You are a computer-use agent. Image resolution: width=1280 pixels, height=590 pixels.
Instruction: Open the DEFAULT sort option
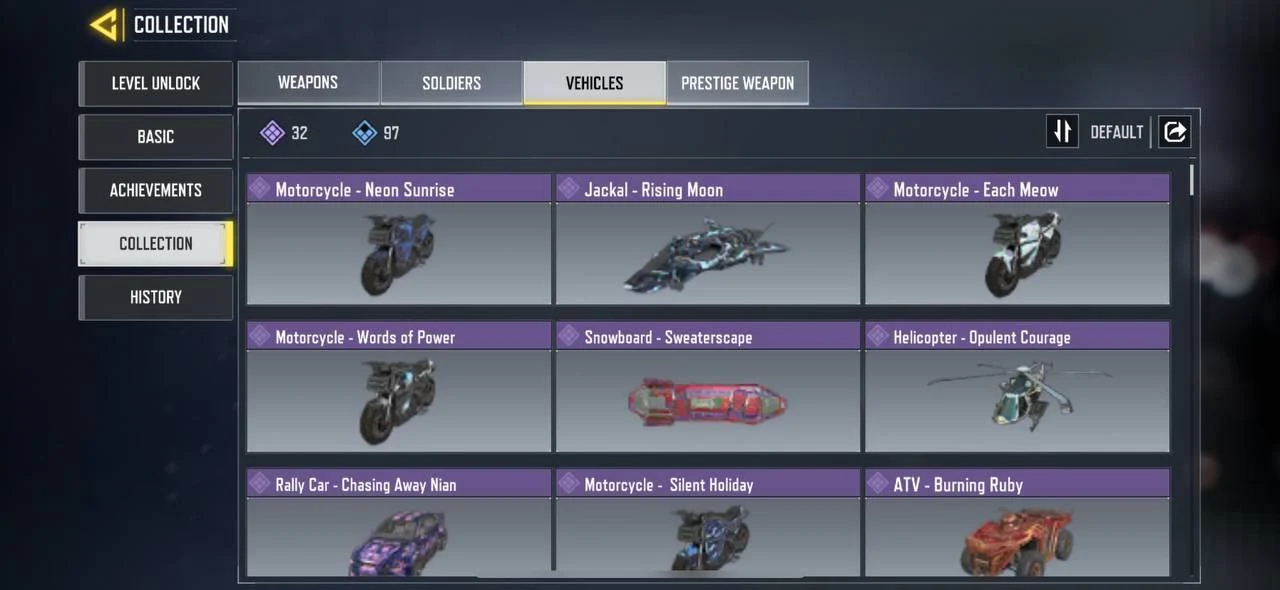[1116, 132]
